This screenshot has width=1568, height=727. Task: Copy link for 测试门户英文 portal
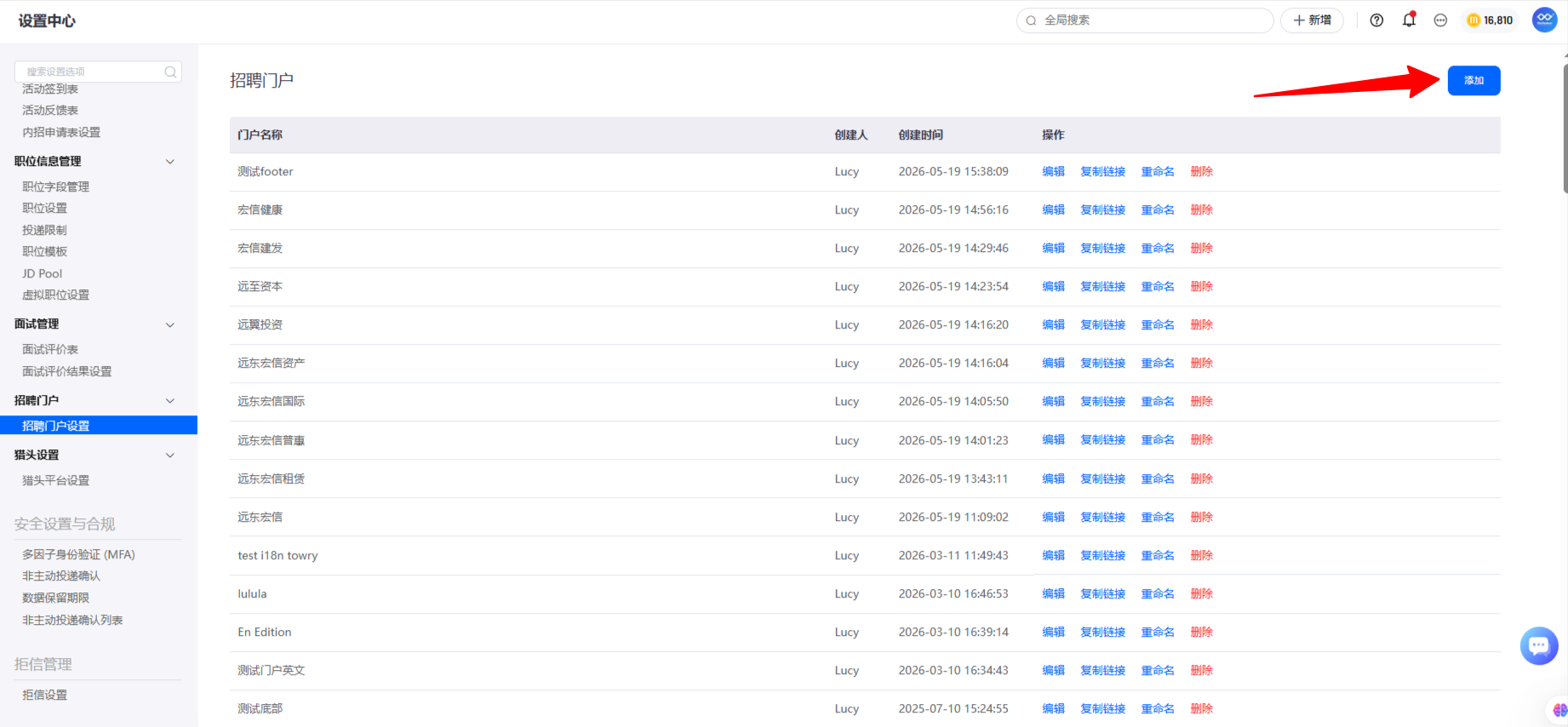click(1102, 671)
